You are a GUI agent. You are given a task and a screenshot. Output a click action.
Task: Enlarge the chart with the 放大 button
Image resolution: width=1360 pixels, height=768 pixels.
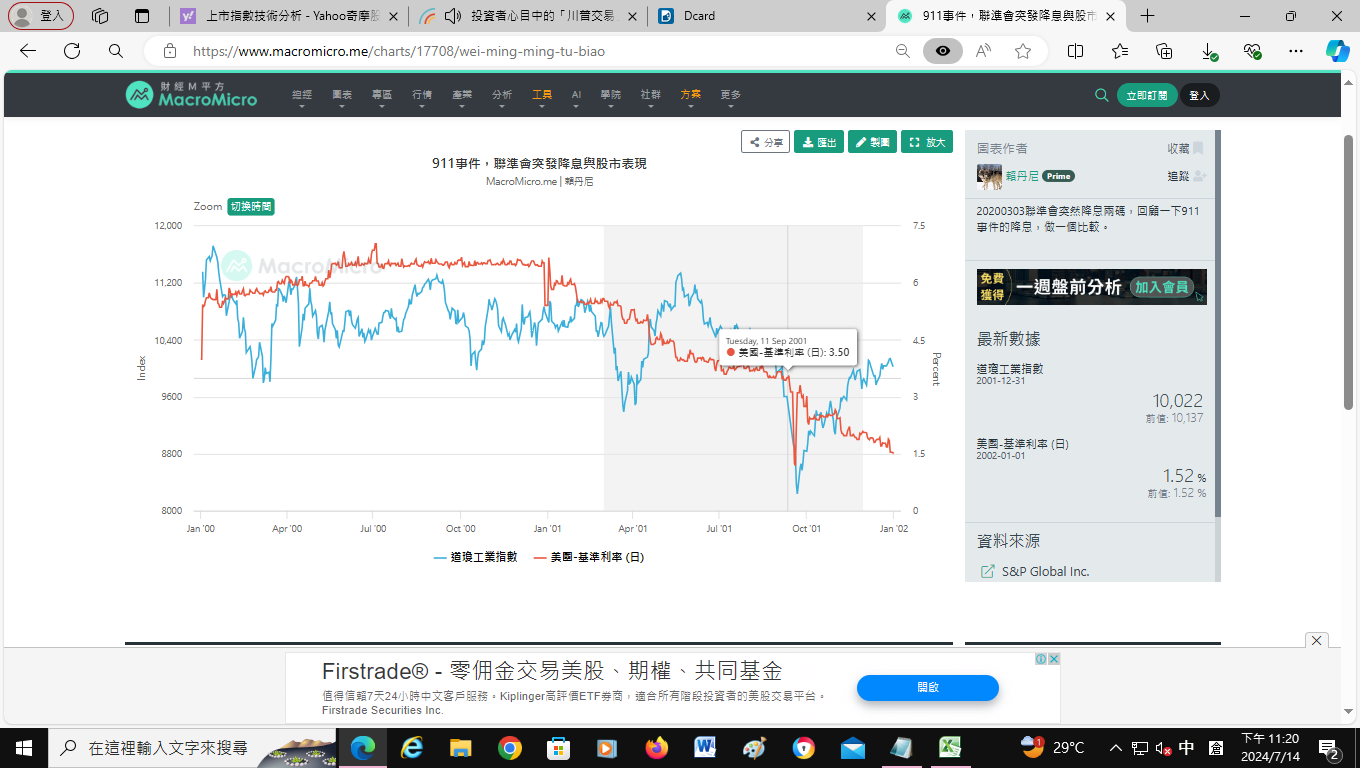[x=927, y=142]
